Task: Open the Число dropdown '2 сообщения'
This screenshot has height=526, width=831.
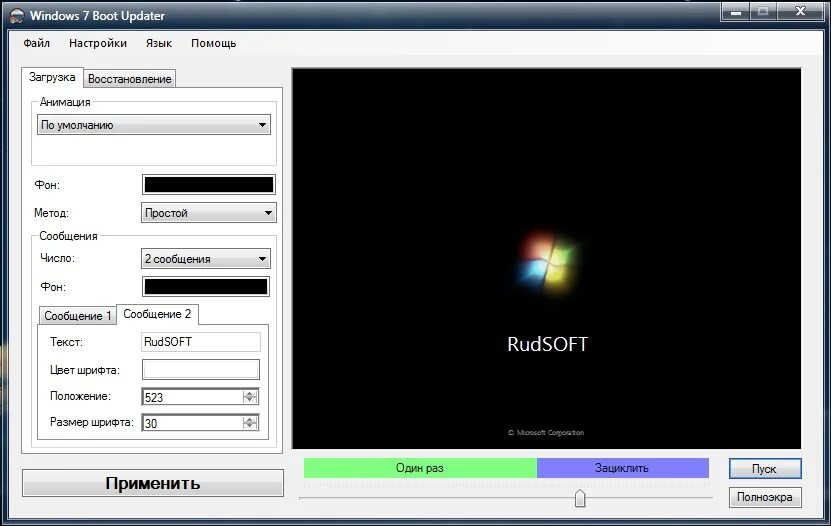Action: 206,259
